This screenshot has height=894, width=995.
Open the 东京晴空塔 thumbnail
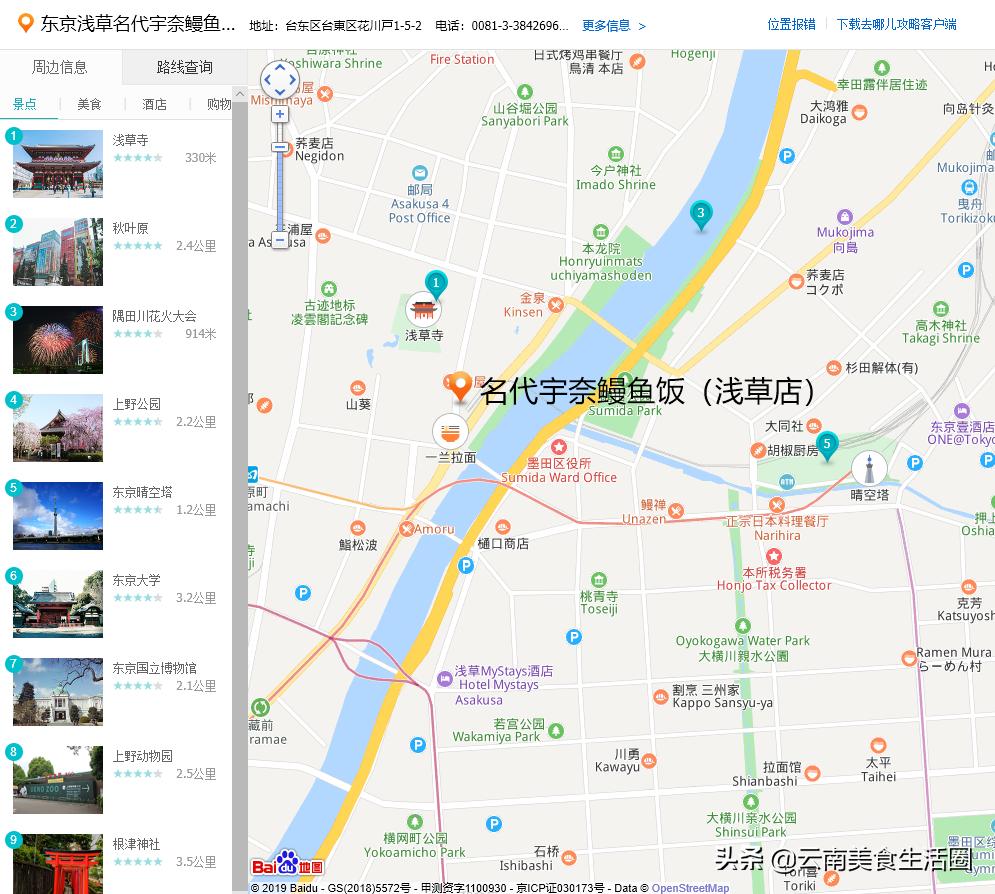pyautogui.click(x=58, y=516)
